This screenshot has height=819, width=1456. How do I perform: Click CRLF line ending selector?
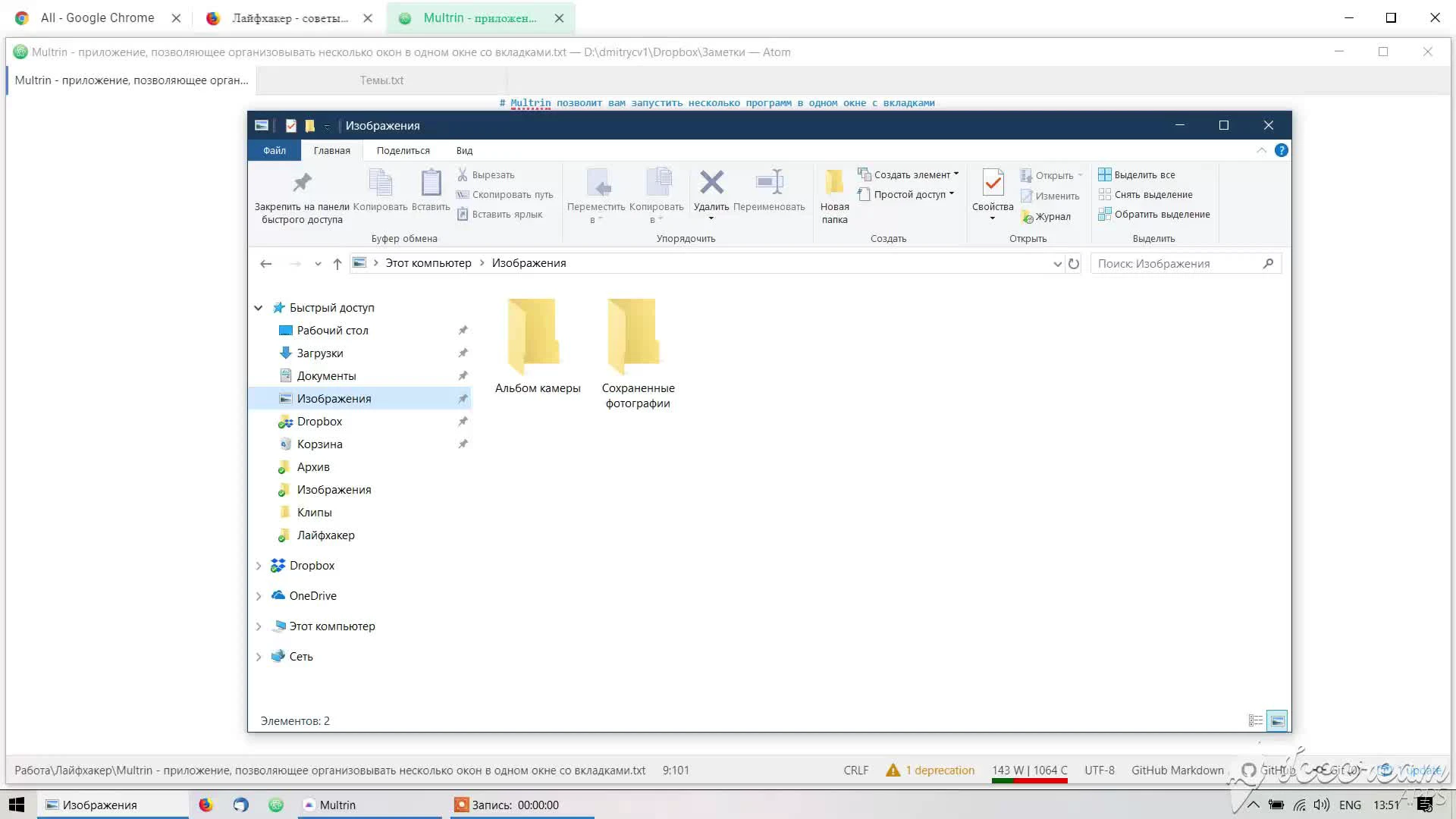click(x=856, y=770)
